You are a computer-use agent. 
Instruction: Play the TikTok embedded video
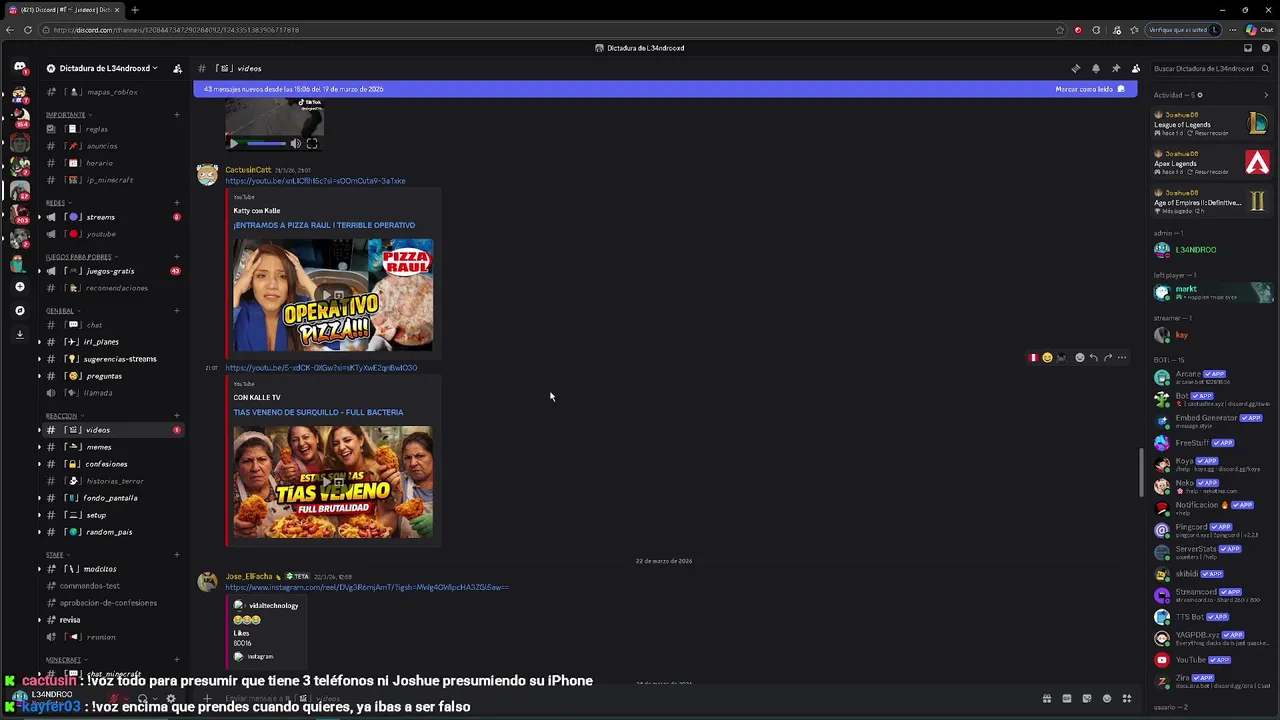coord(234,144)
